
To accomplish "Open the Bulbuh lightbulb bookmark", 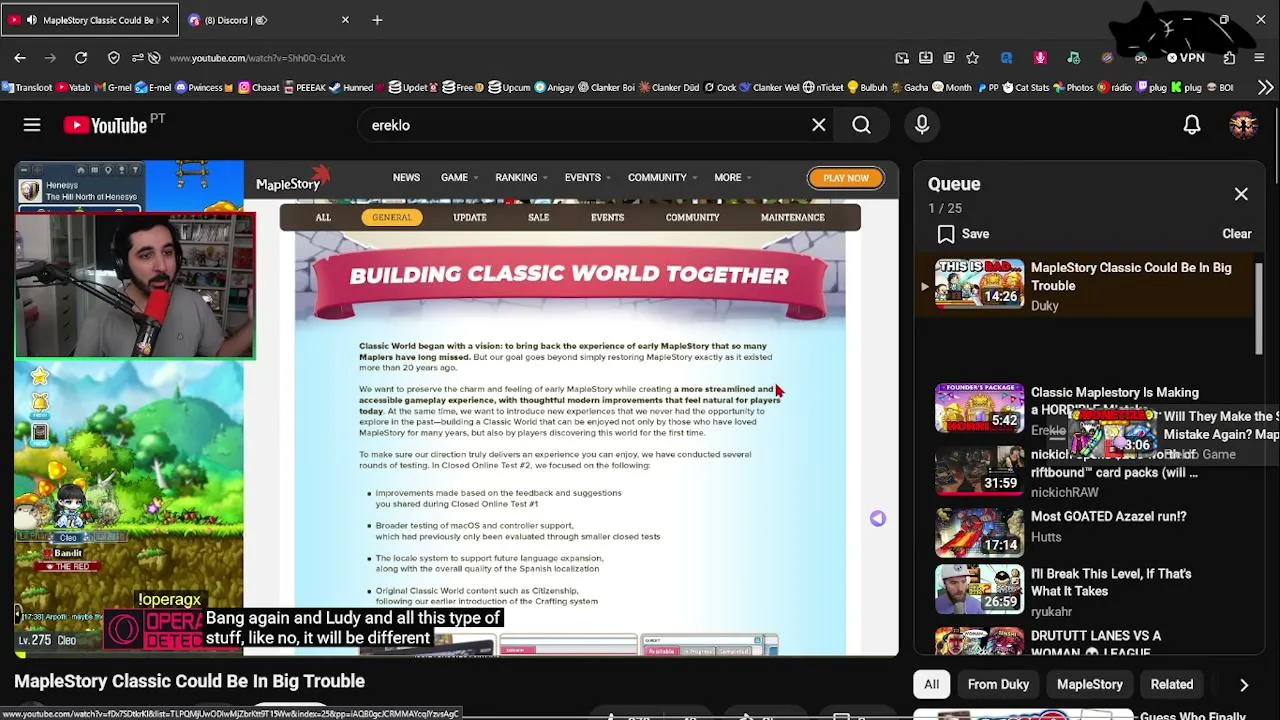I will point(866,88).
